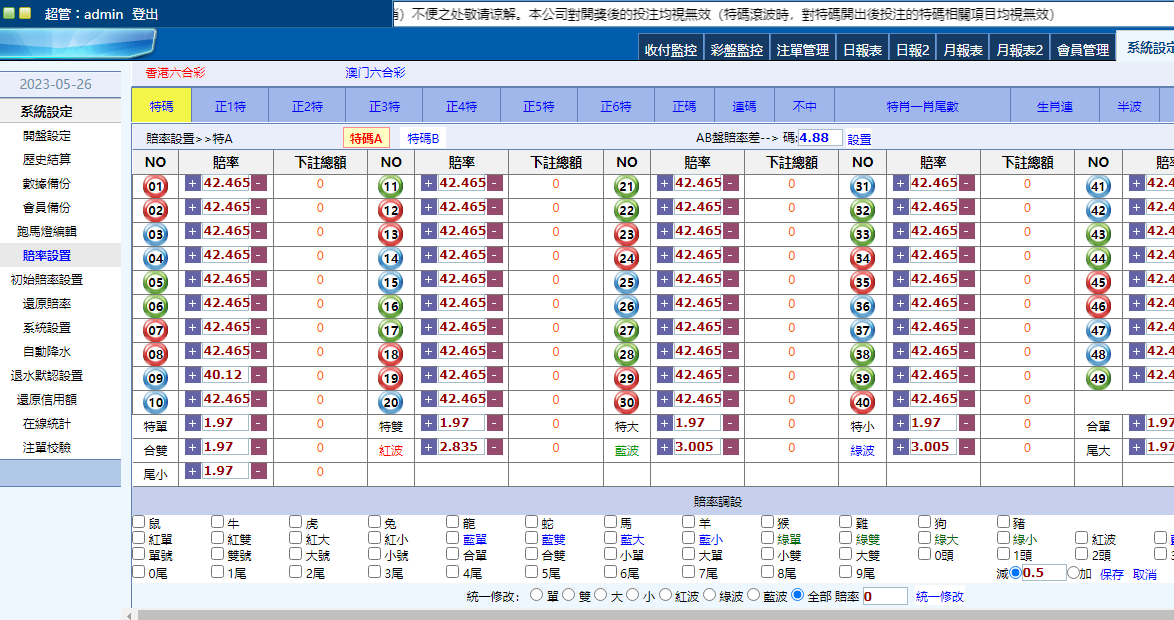The width and height of the screenshot is (1174, 620).
Task: Click the blue ball number 31 icon
Action: pyautogui.click(x=862, y=186)
